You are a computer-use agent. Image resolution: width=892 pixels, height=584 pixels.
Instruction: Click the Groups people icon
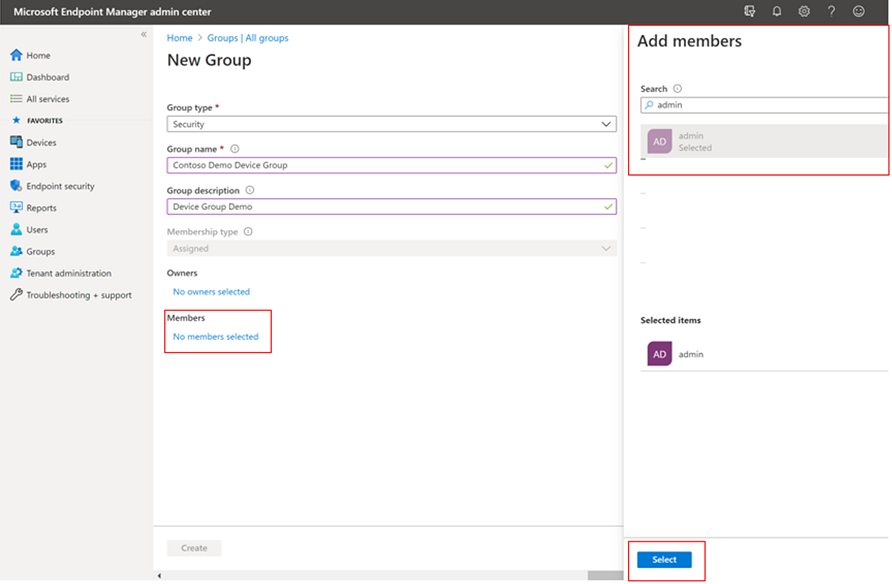click(16, 251)
